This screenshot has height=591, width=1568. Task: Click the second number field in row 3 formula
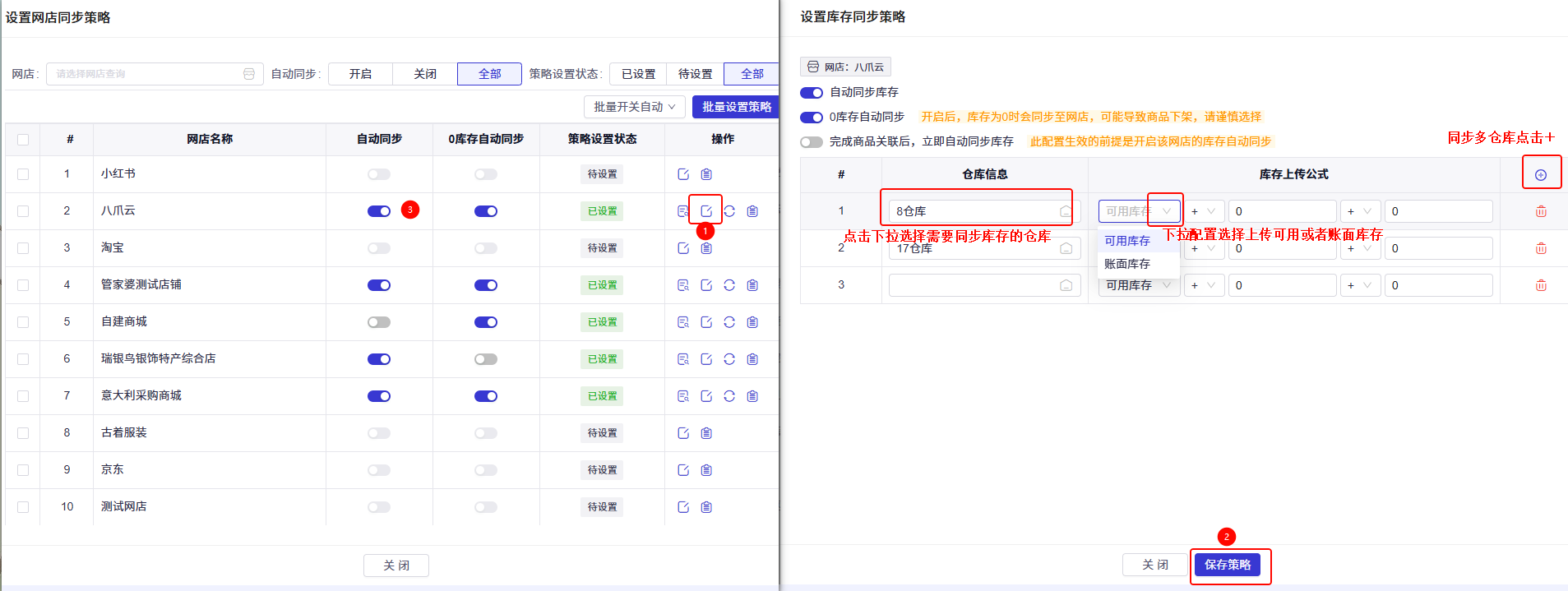click(x=1438, y=285)
